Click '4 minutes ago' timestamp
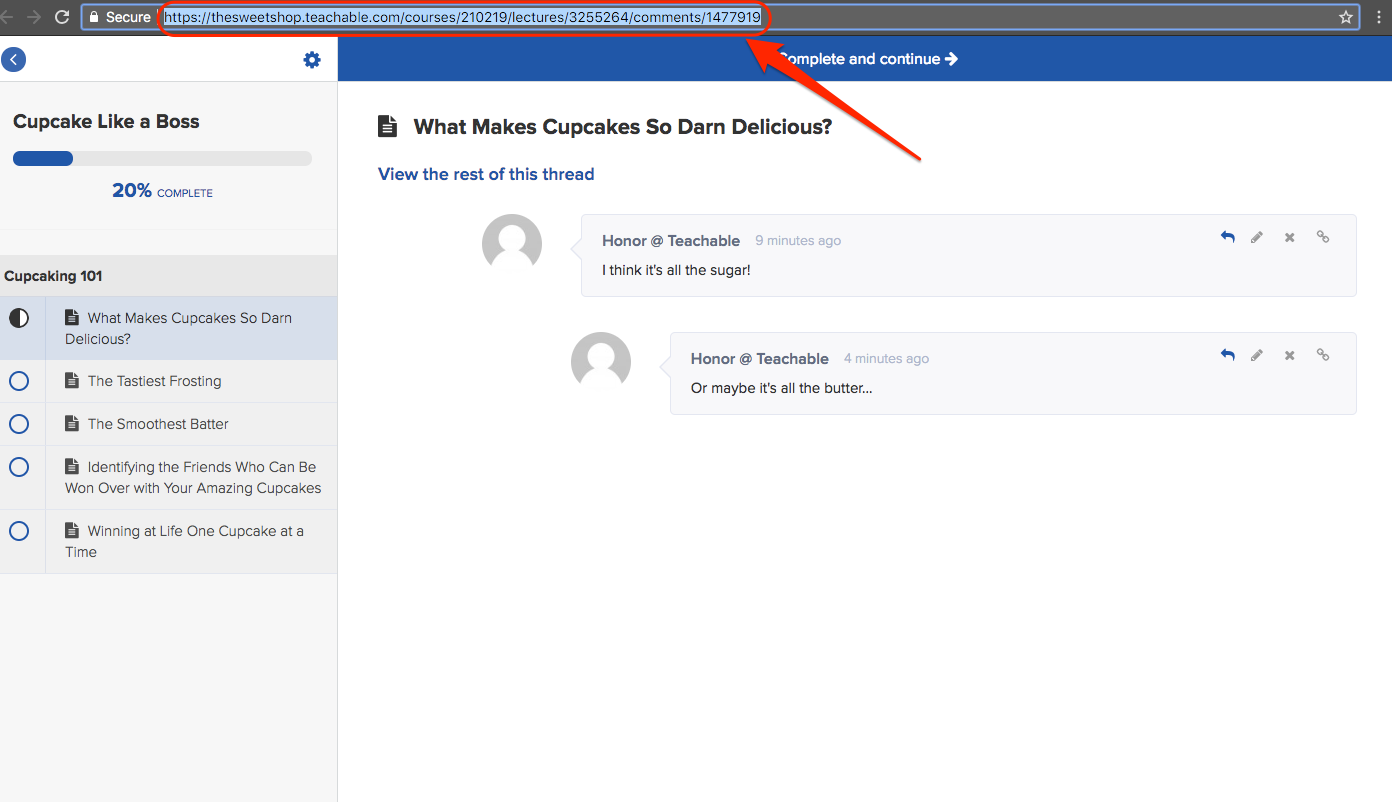 [x=886, y=359]
